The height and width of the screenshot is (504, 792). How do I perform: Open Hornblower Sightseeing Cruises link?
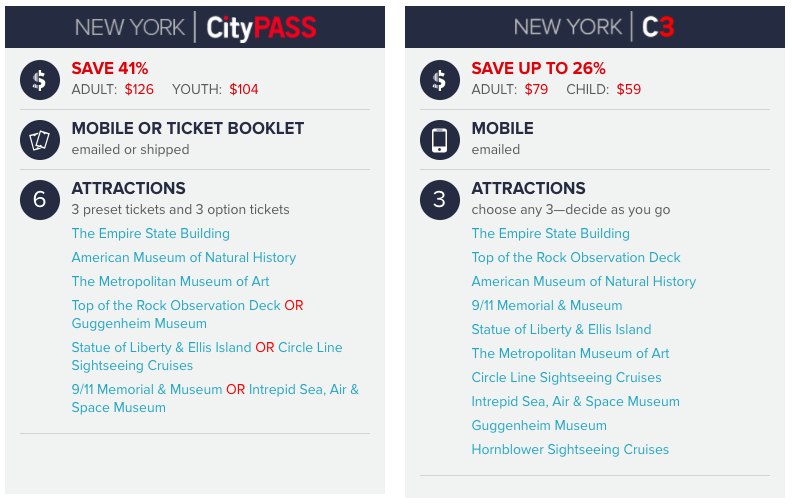[x=570, y=449]
